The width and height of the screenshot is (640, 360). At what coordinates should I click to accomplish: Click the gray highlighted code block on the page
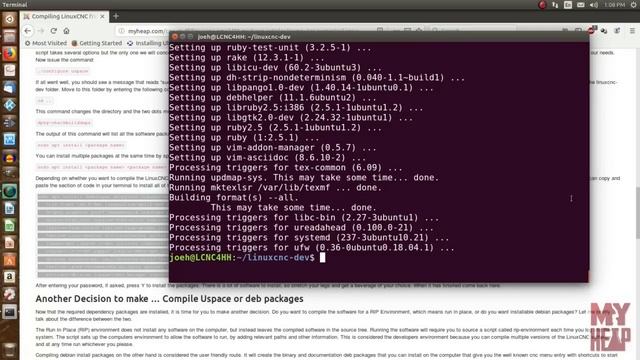102,236
